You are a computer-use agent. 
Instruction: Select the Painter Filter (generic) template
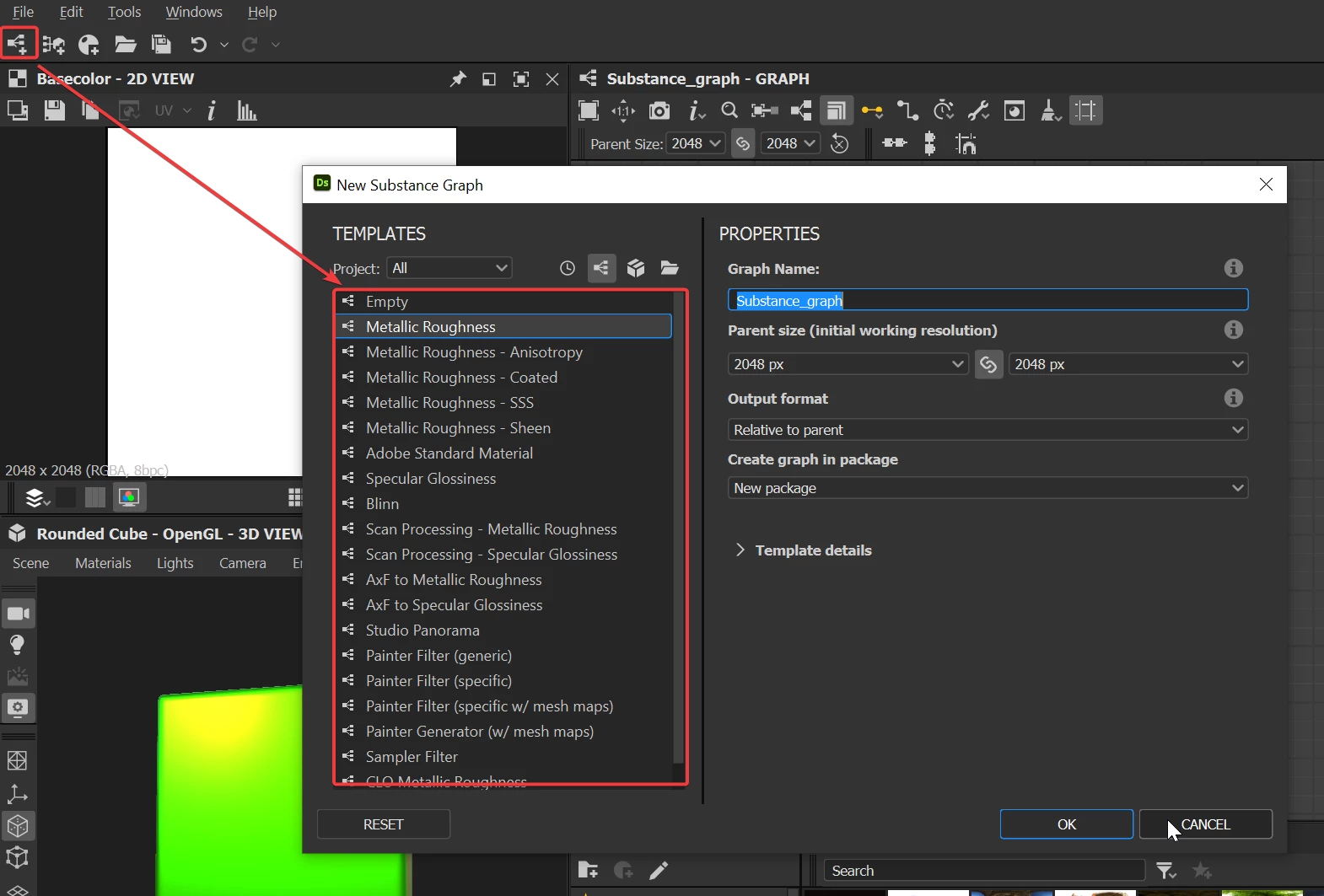pos(503,656)
